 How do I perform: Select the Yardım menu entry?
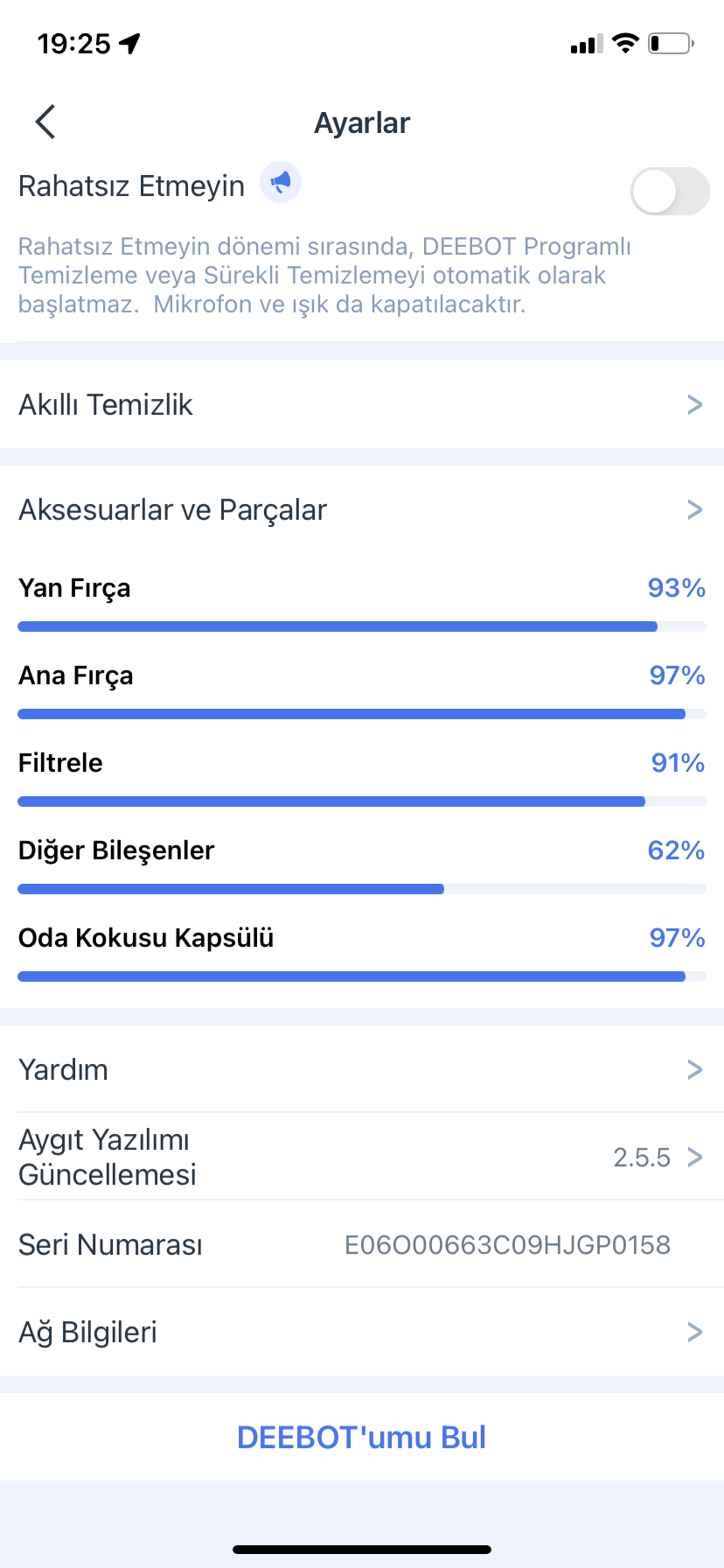tap(362, 1069)
